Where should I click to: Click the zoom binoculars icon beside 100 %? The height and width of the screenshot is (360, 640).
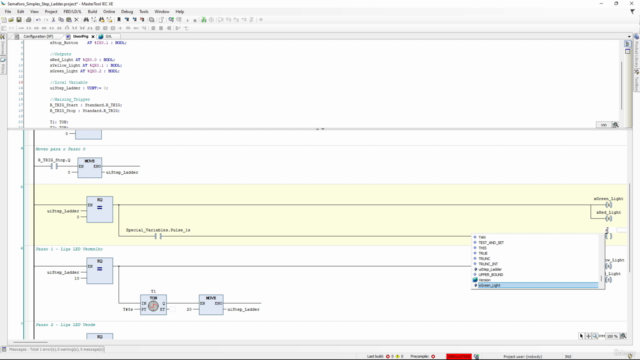[623, 336]
